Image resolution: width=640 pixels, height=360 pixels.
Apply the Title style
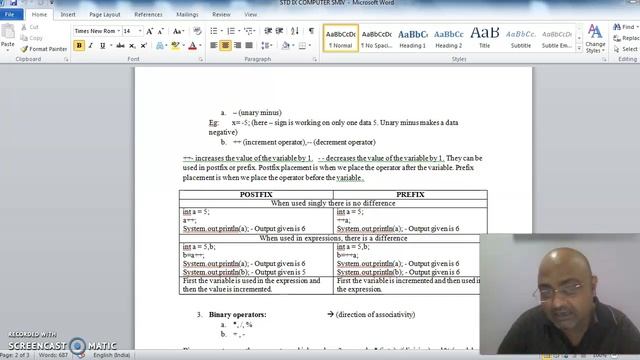point(484,38)
